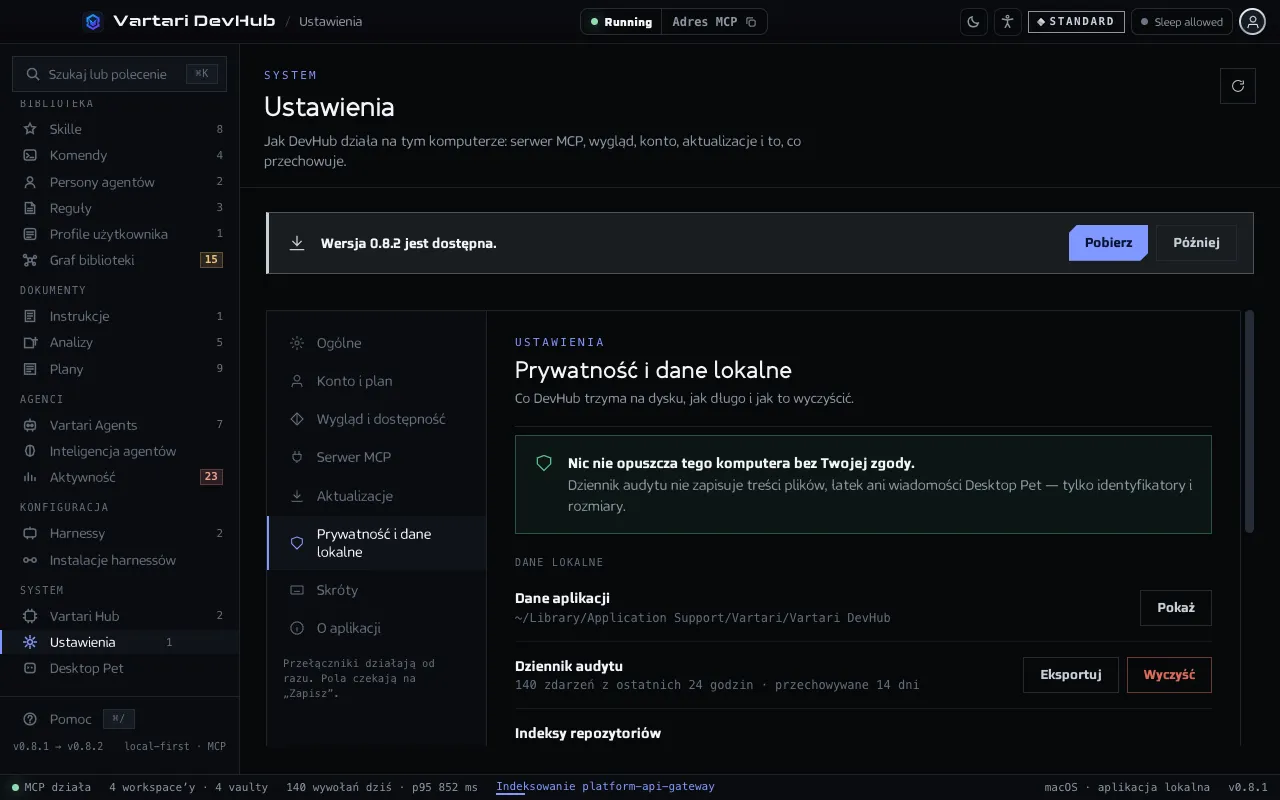Open the Konto i plan tab
The height and width of the screenshot is (800, 1280).
point(376,381)
